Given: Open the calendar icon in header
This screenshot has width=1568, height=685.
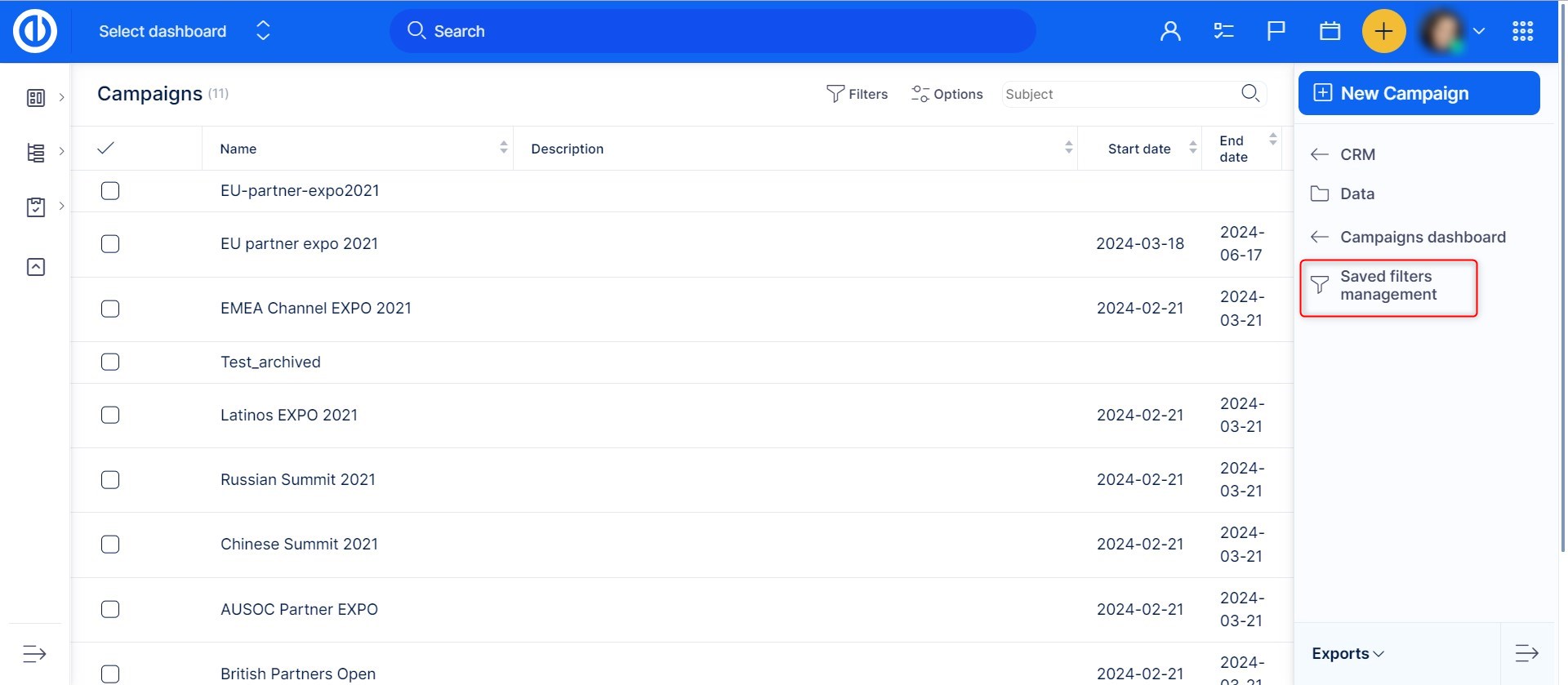Looking at the screenshot, I should coord(1330,31).
